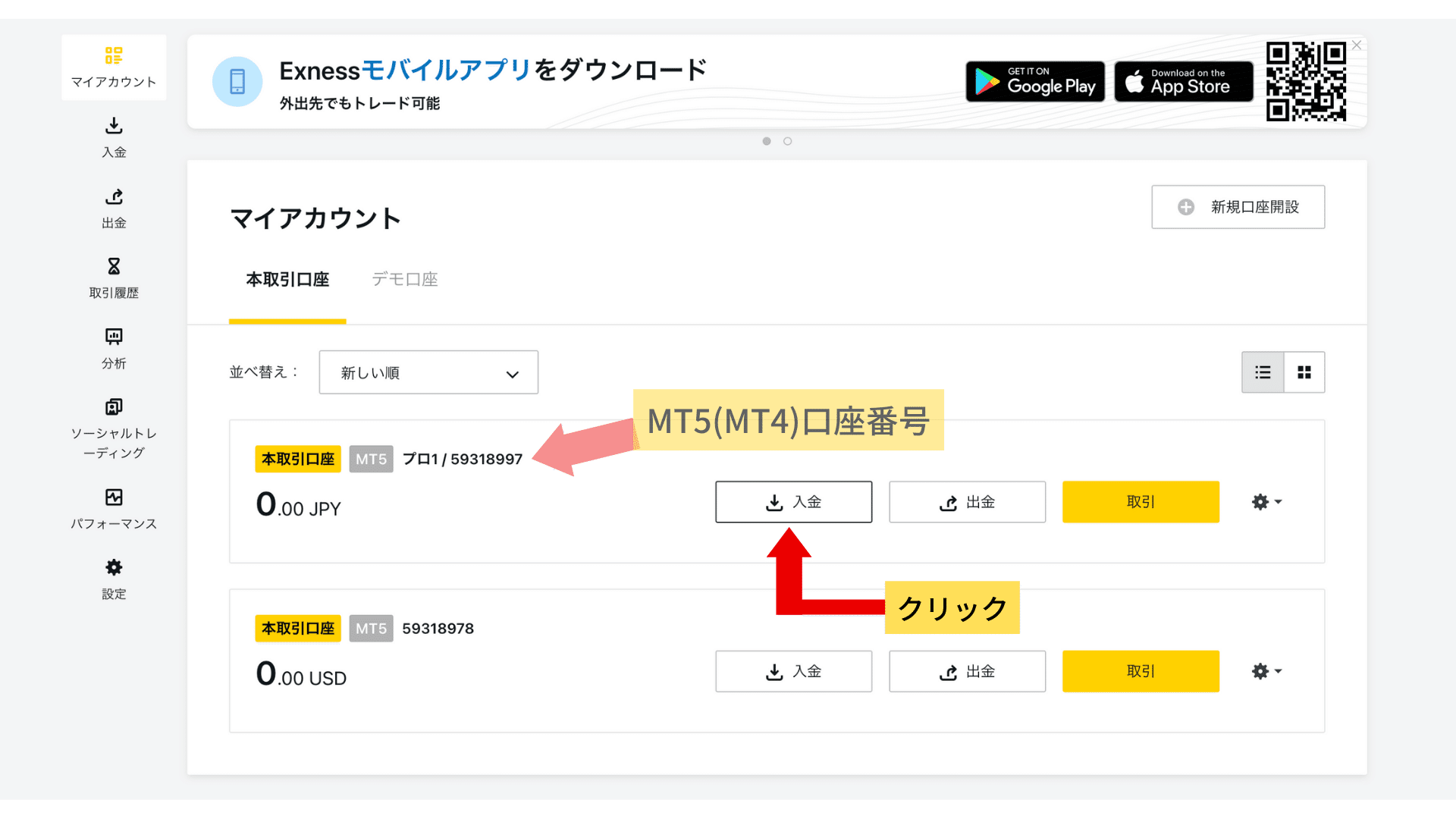This screenshot has height=819, width=1456.
Task: Click the Exnessモバイルアプリをダウンロード banner headline
Action: point(493,71)
